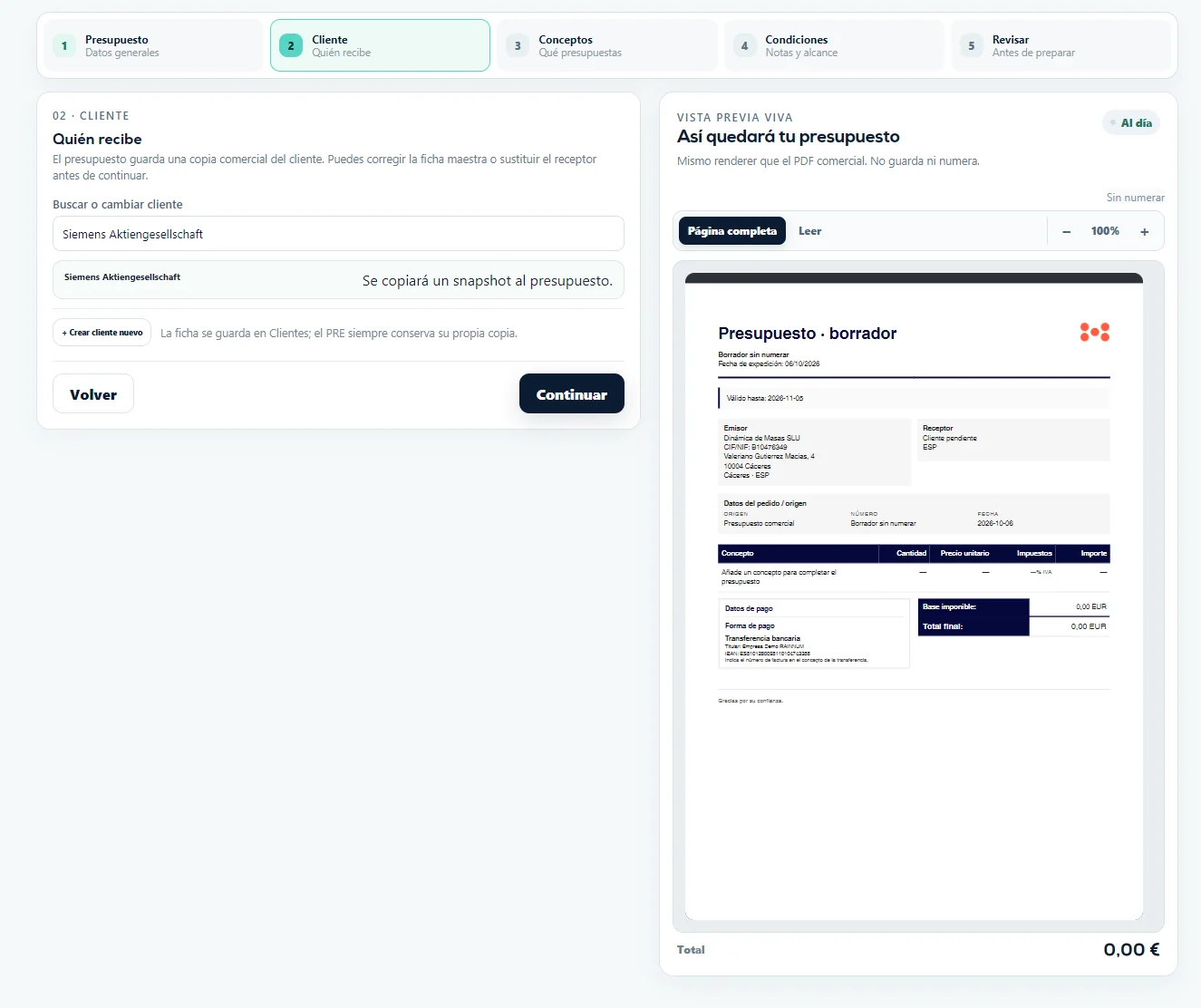Click 'Precio unitario' column header in preview
The image size is (1201, 1008).
[964, 553]
